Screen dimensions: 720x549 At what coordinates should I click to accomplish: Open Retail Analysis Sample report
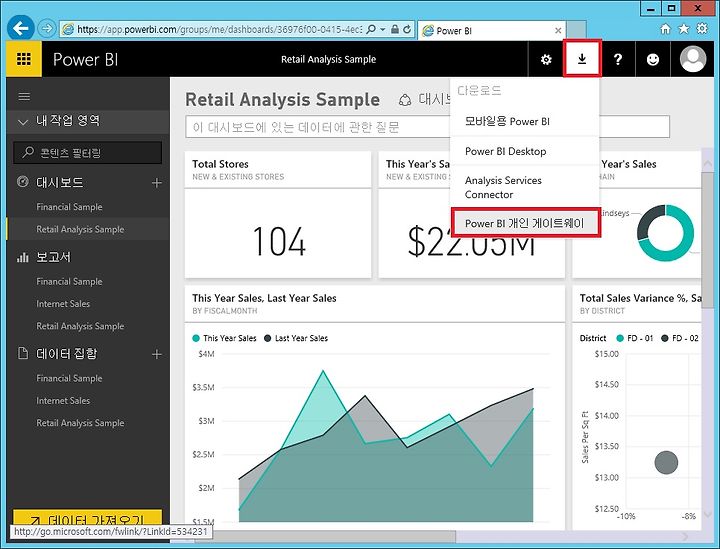click(x=80, y=326)
